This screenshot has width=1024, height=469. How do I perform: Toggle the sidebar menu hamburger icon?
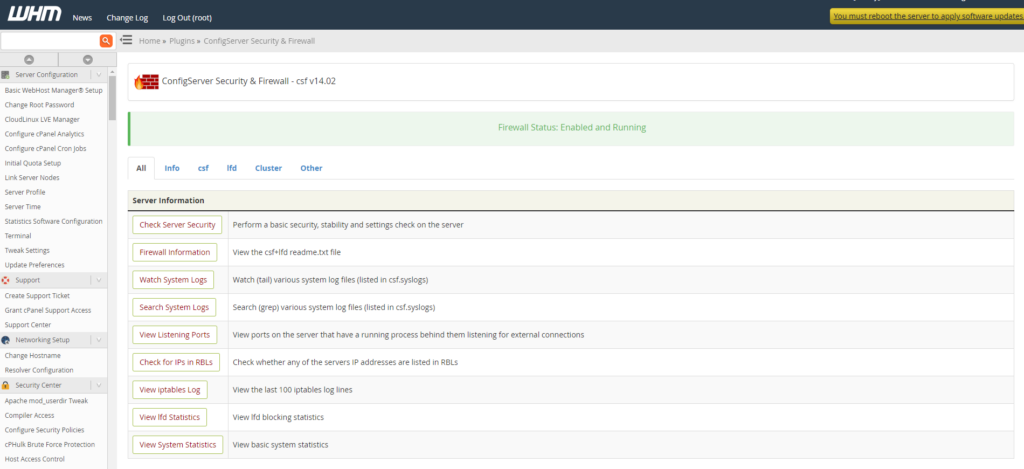coord(126,40)
